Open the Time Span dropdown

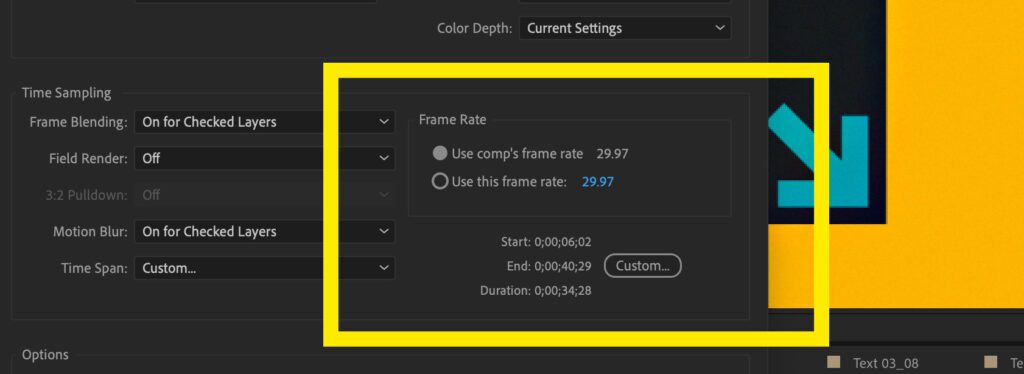264,268
